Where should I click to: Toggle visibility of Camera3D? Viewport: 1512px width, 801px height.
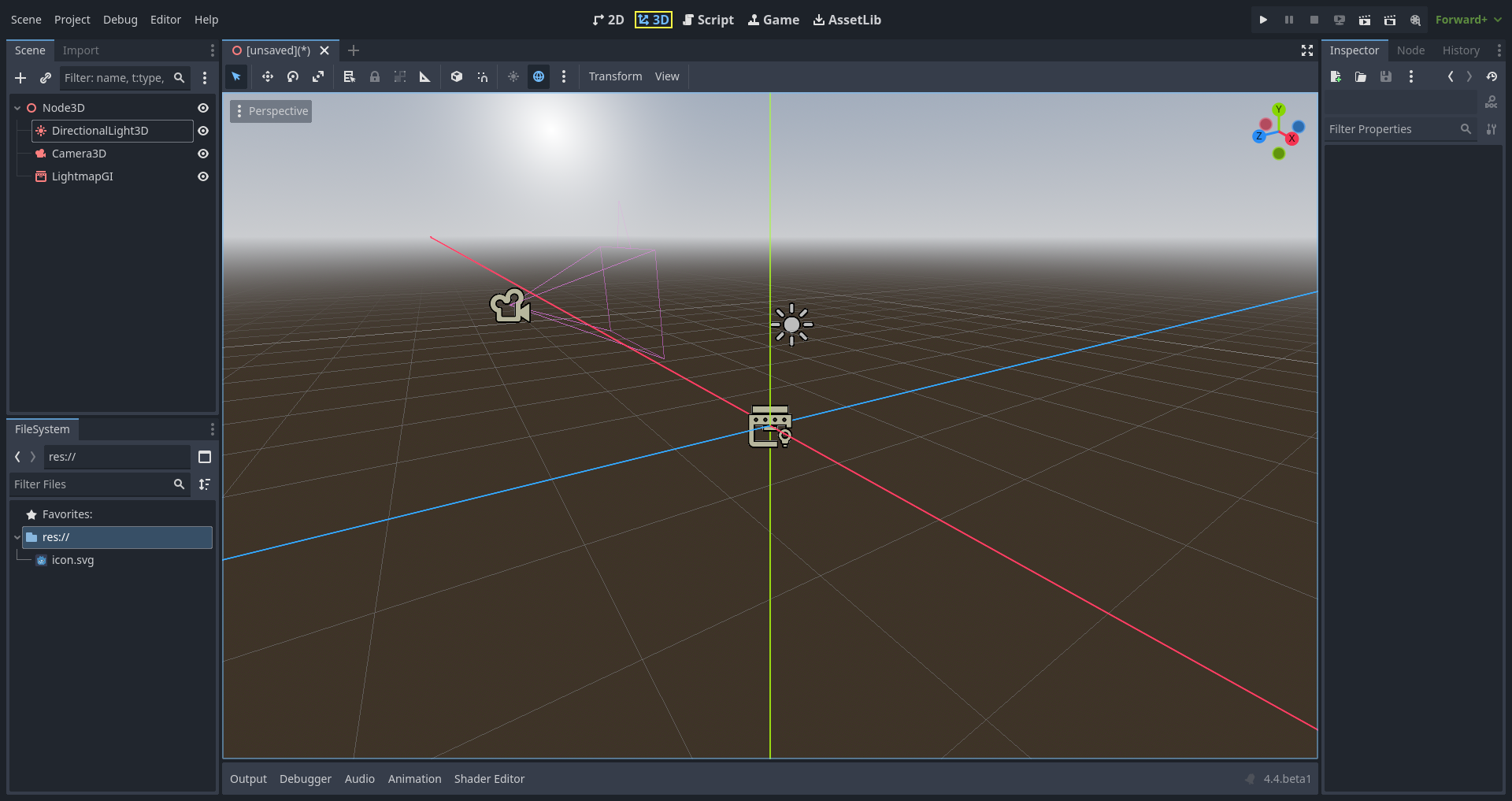coord(203,154)
